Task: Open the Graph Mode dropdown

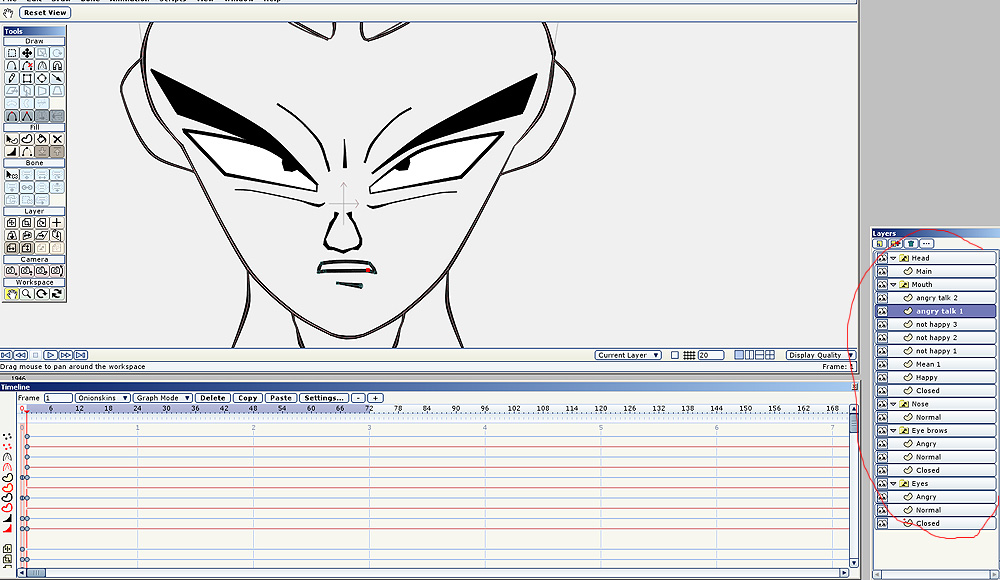Action: 163,398
